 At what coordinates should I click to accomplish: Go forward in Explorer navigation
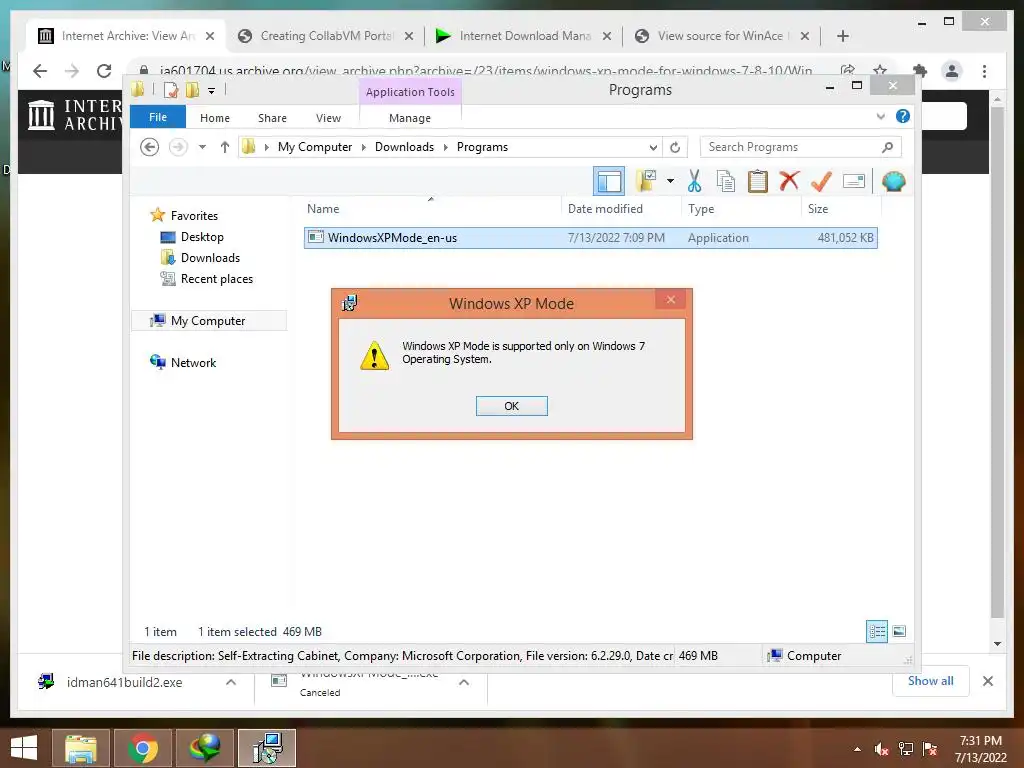click(x=178, y=147)
